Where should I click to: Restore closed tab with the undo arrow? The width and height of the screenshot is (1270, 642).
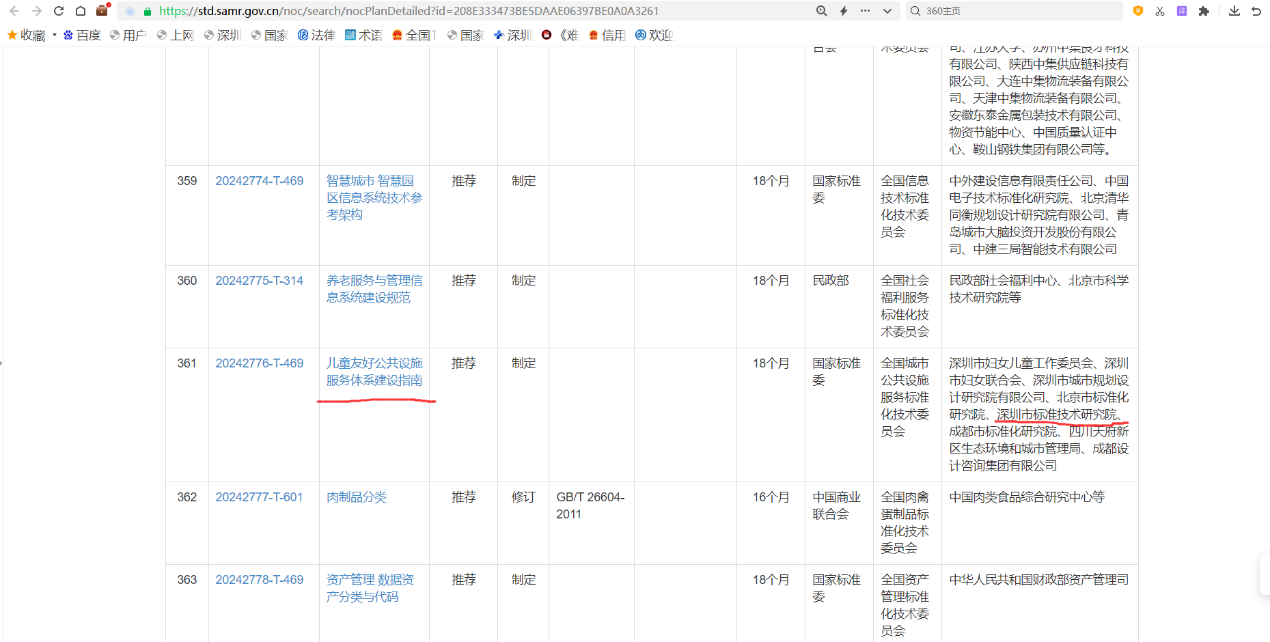click(1256, 11)
